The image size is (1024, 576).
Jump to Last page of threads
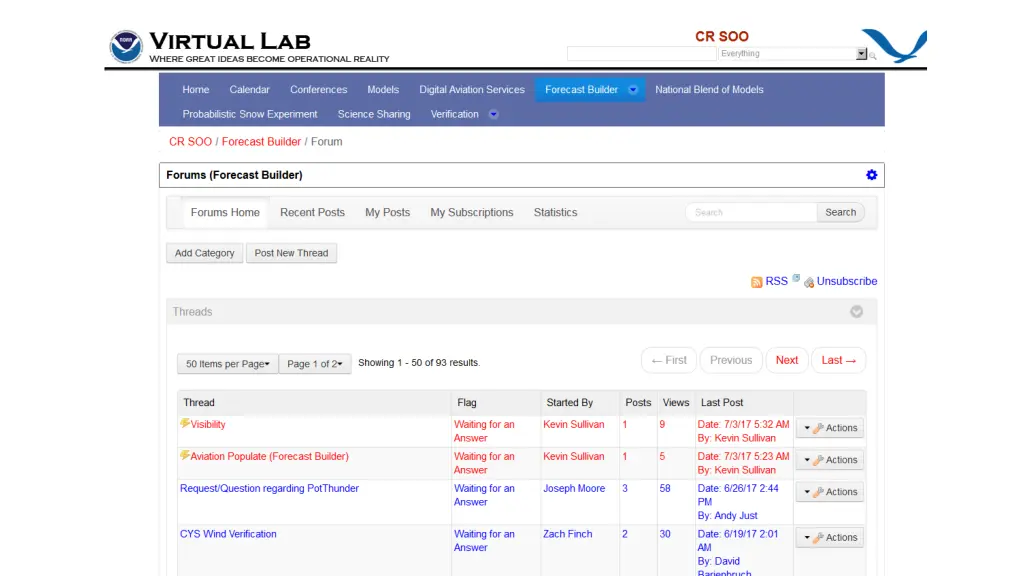pos(839,360)
